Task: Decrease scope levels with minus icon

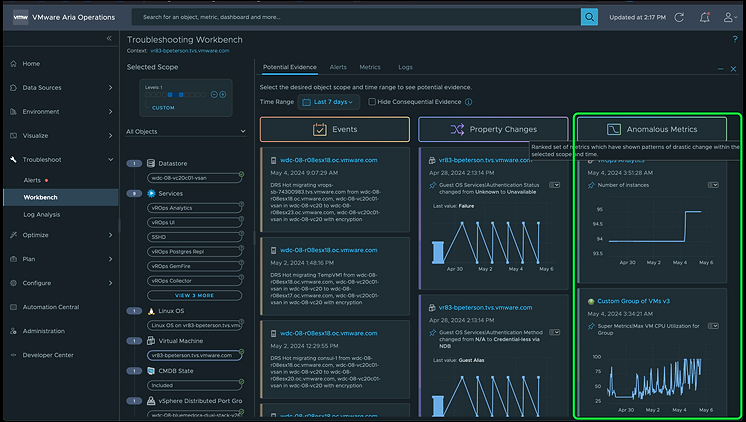Action: click(213, 94)
